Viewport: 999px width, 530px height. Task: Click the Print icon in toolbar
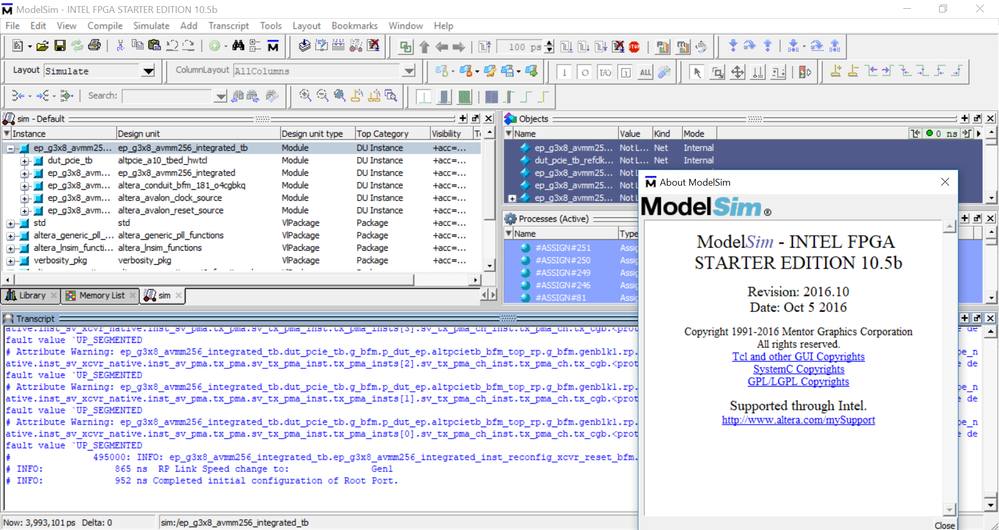point(94,46)
